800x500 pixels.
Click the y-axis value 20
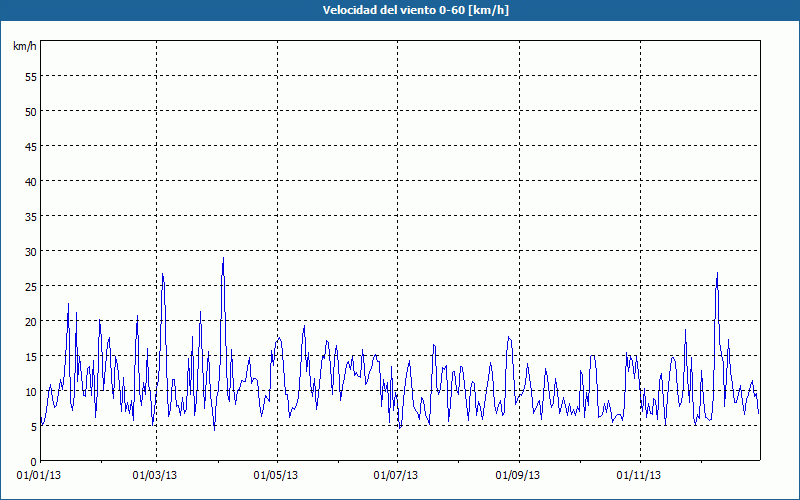pos(31,321)
